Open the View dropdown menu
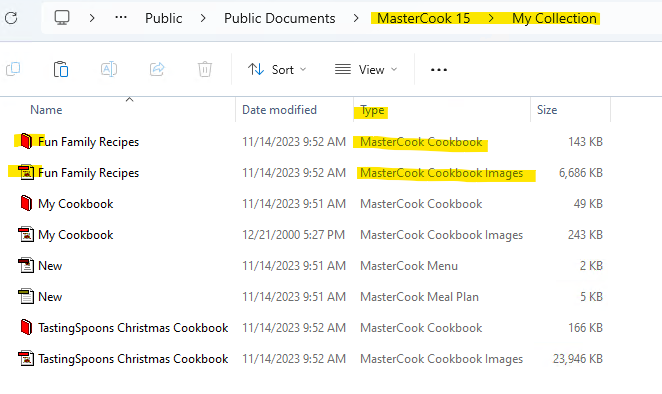The width and height of the screenshot is (662, 394). (366, 69)
